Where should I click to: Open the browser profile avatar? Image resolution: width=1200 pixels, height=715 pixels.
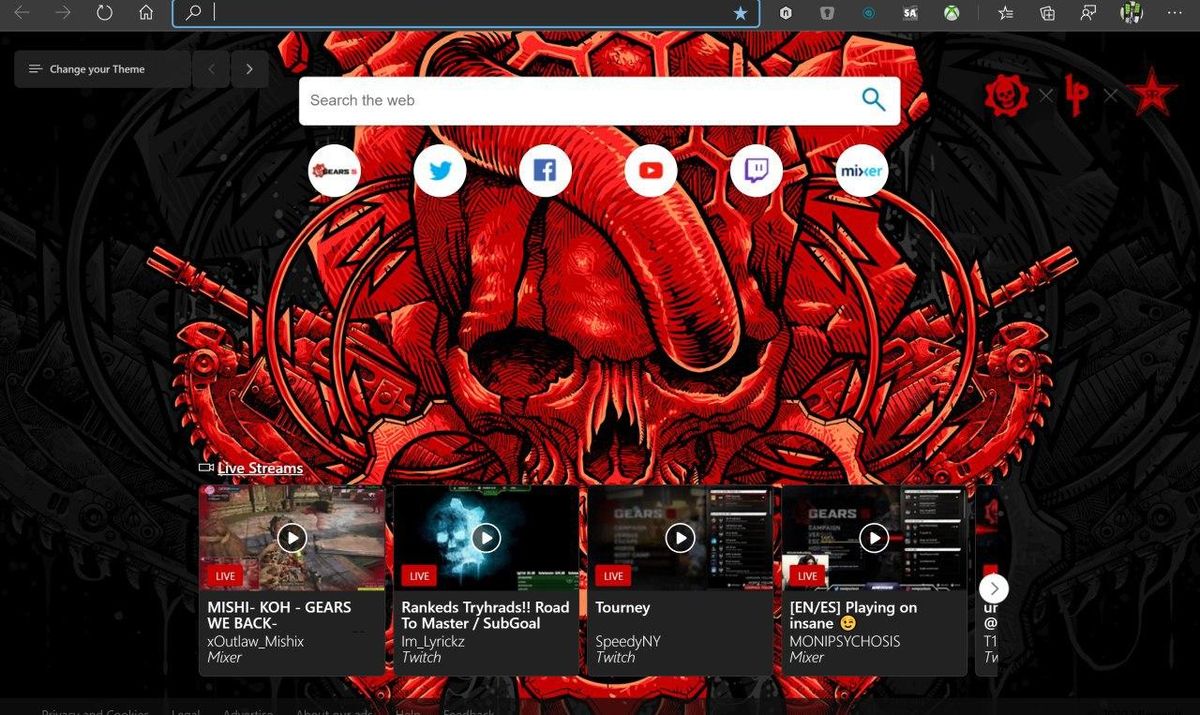pyautogui.click(x=1131, y=13)
